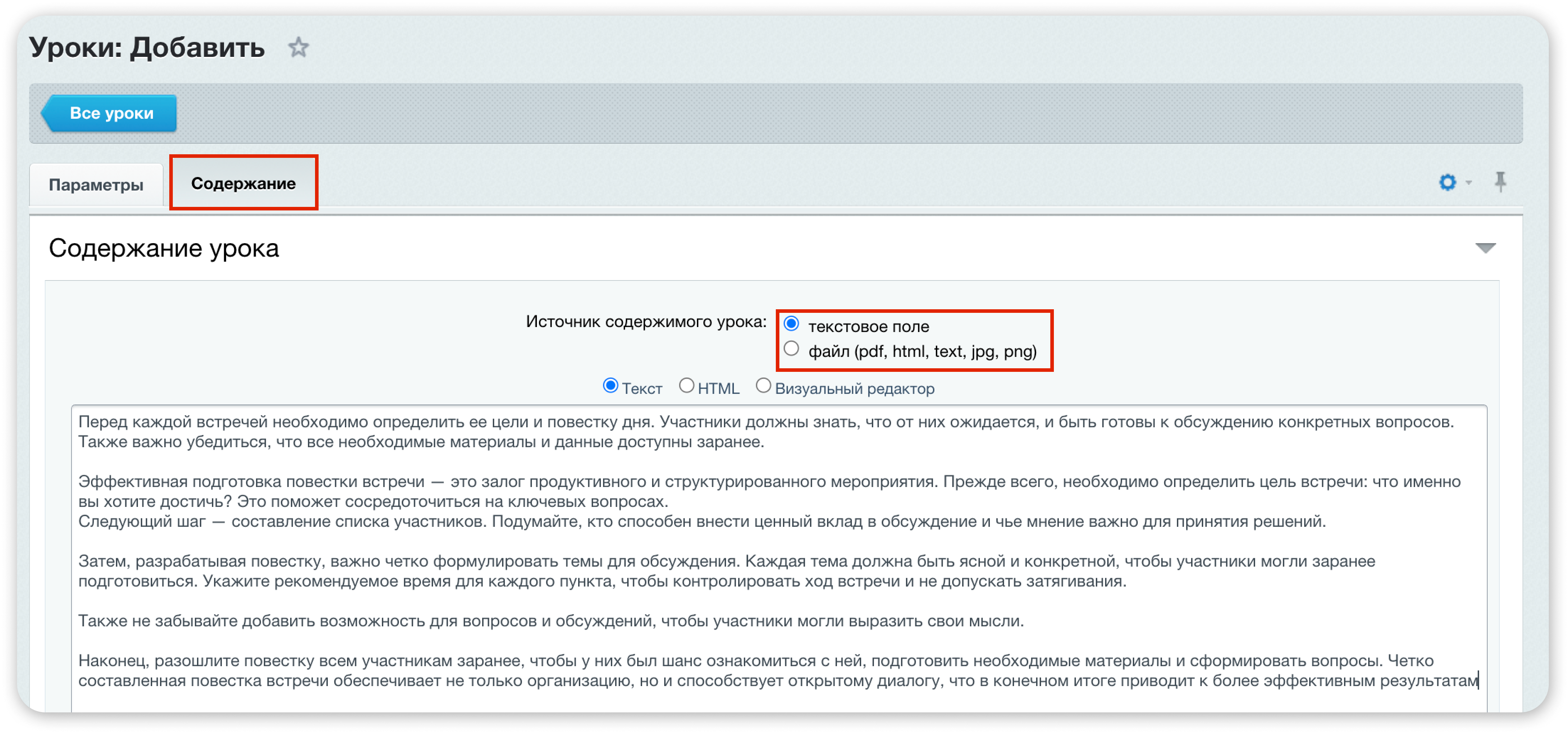
Task: Click inside the lesson content text area
Action: (x=779, y=559)
